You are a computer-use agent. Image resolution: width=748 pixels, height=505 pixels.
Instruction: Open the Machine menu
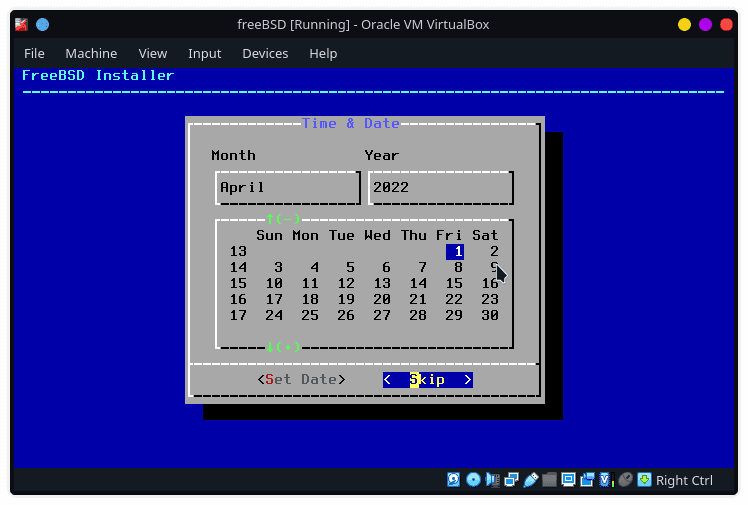91,53
